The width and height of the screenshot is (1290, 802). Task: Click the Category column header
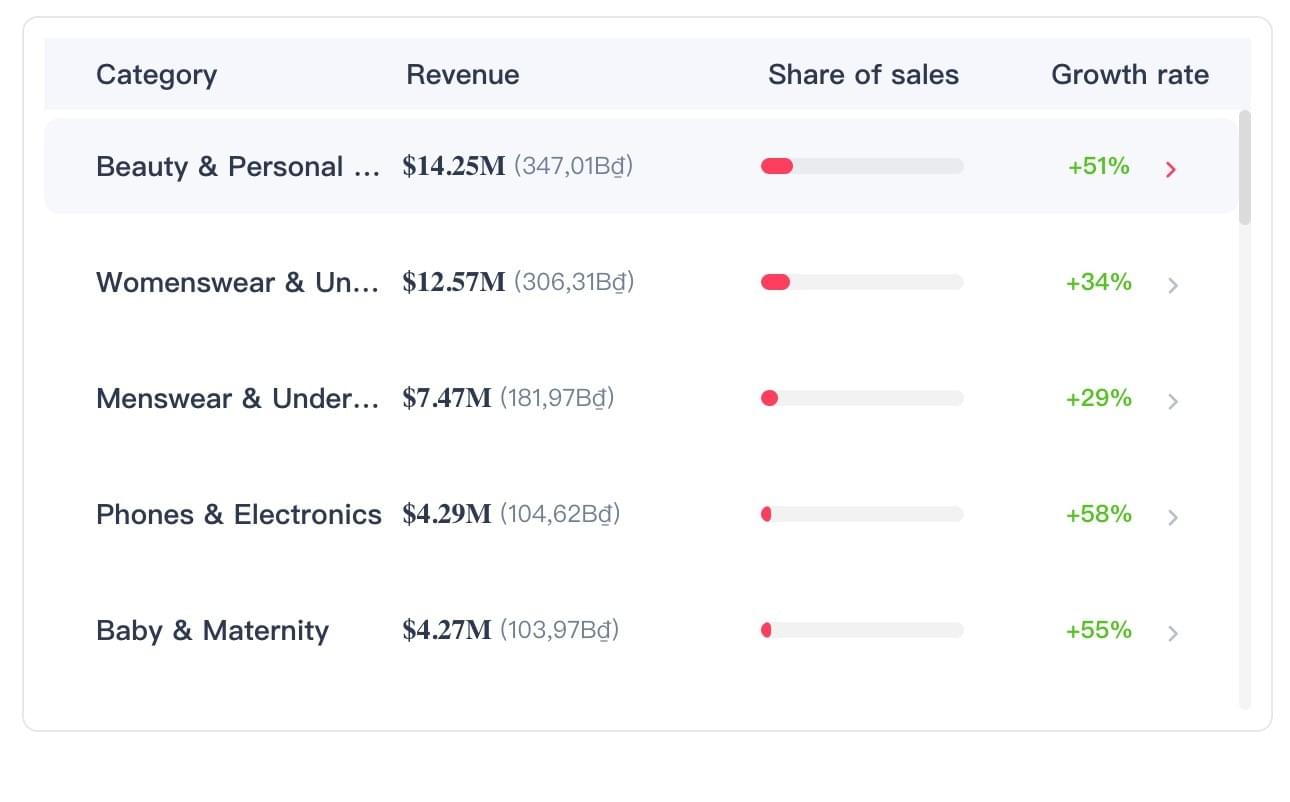click(x=156, y=75)
